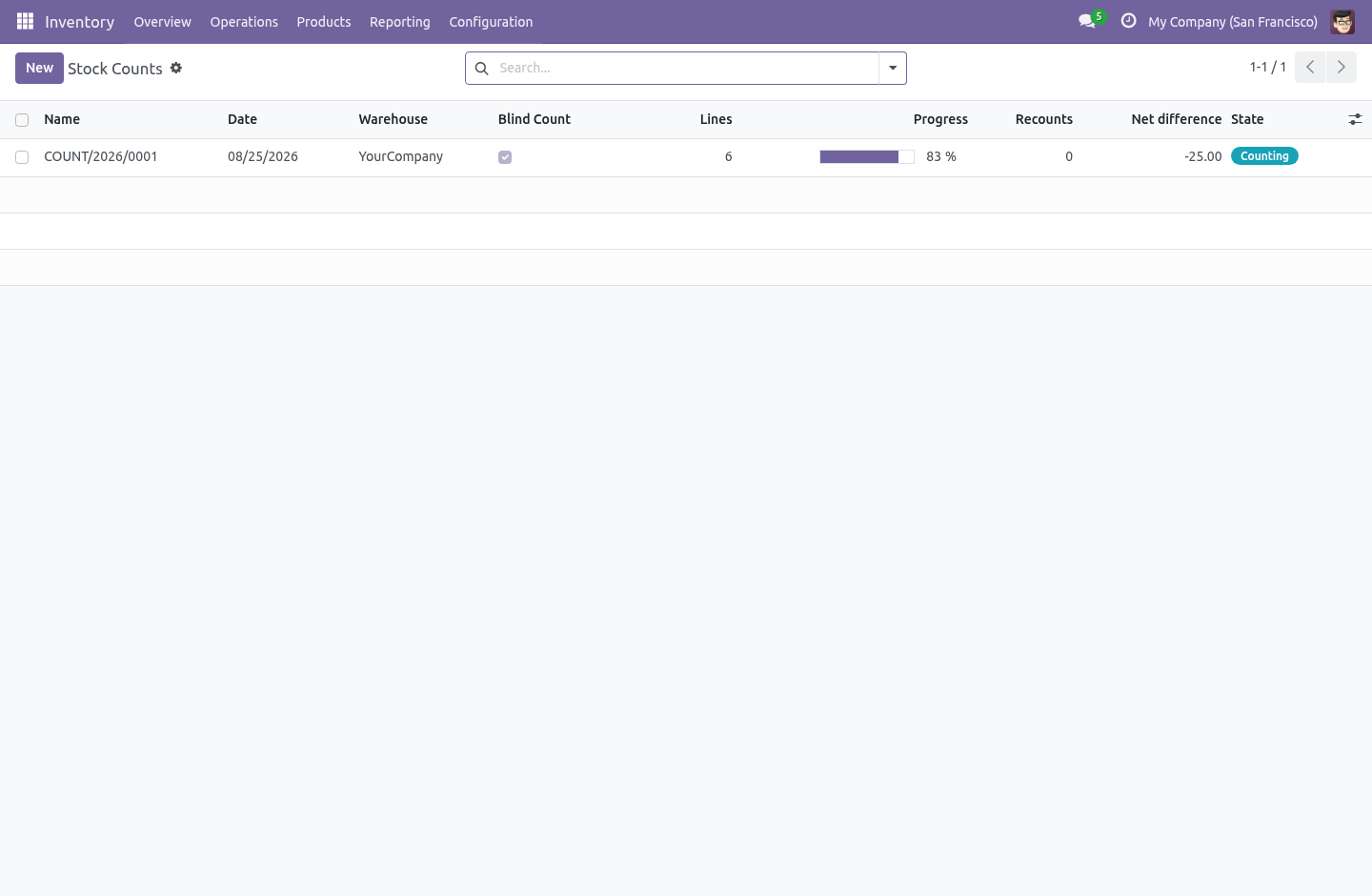Go to the previous page arrow
The height and width of the screenshot is (896, 1372).
click(x=1310, y=67)
